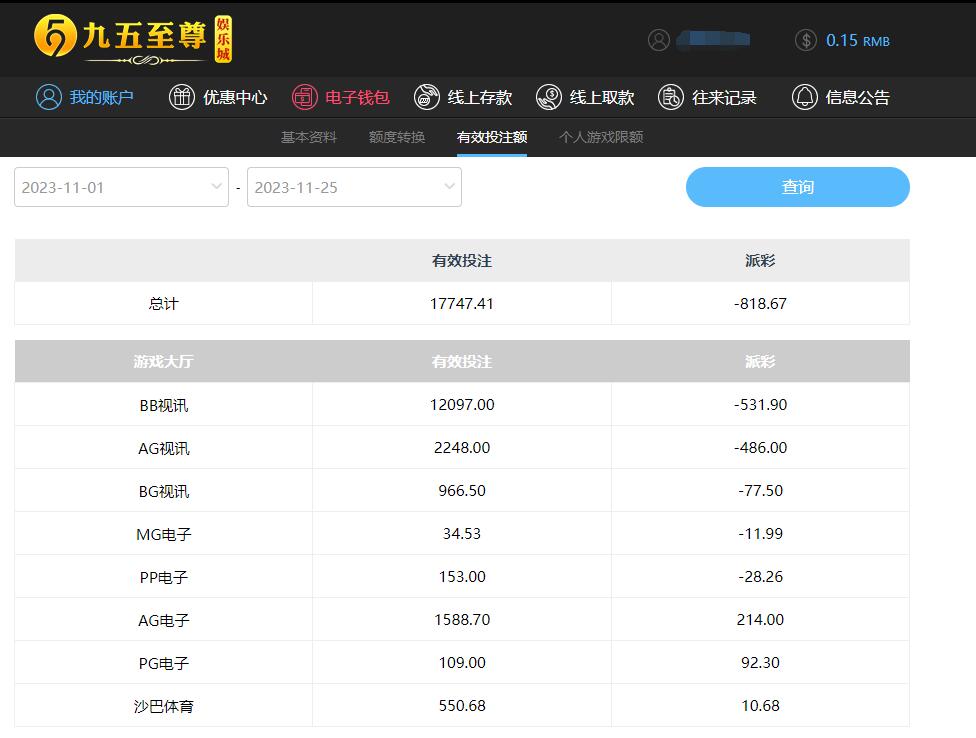Switch to 基本资料 tab
Screen dimensions: 976x738
tap(309, 137)
